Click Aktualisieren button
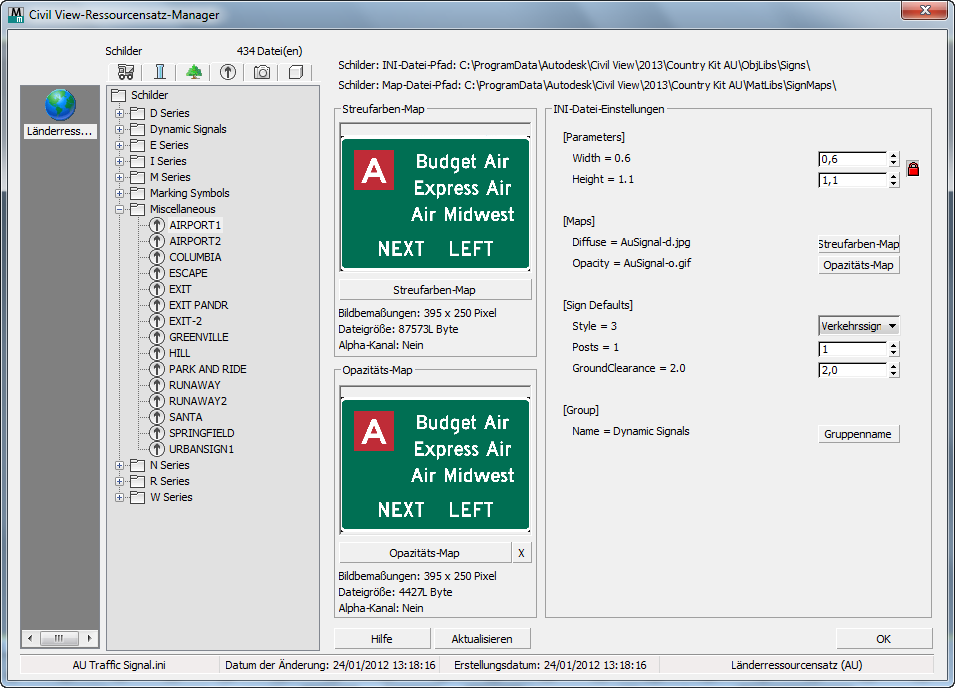This screenshot has width=955, height=688. (482, 639)
